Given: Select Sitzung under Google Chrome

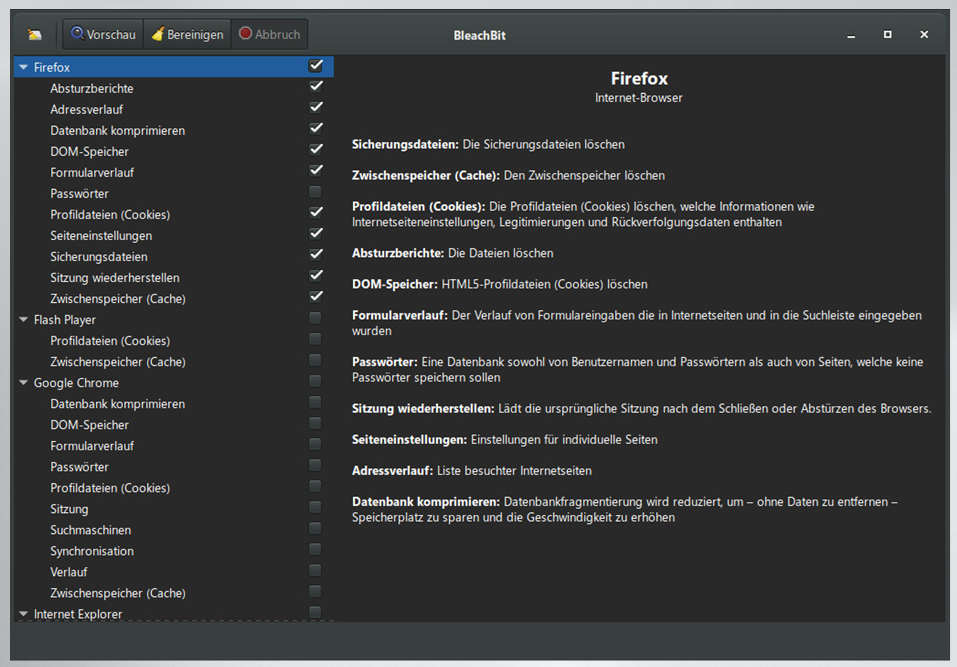Looking at the screenshot, I should (x=69, y=509).
